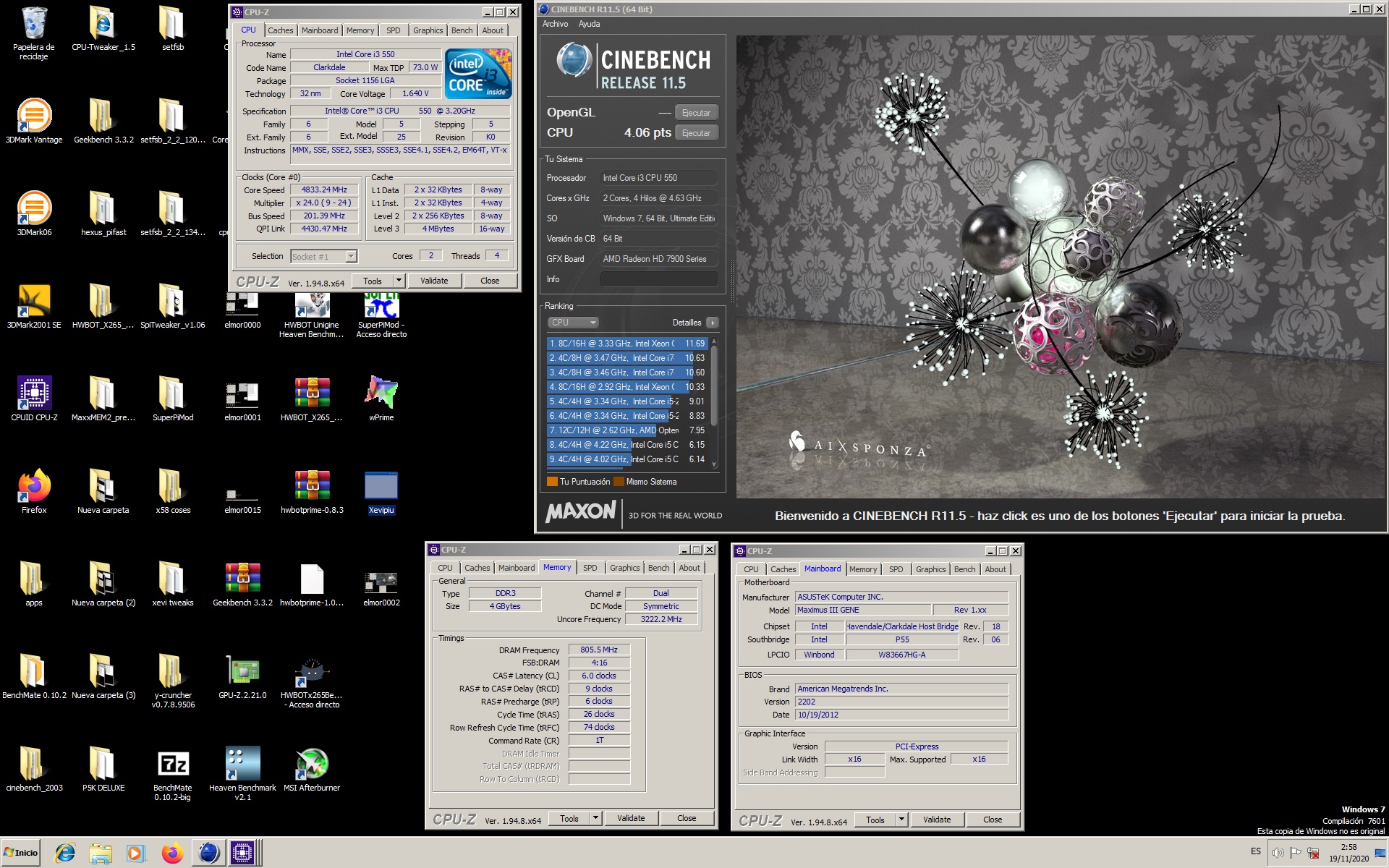
Task: Click Tools button in Memory CPU-Z window
Action: [x=569, y=818]
